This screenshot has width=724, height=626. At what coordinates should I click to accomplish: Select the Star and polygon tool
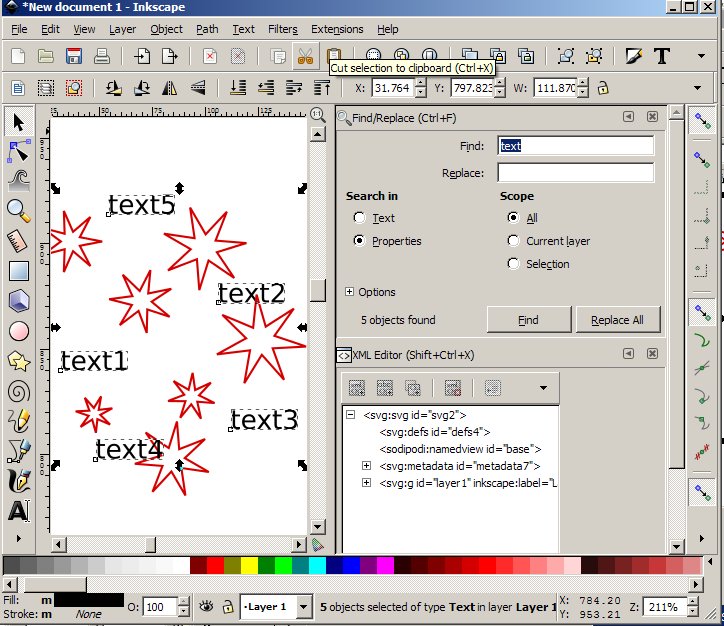(18, 361)
